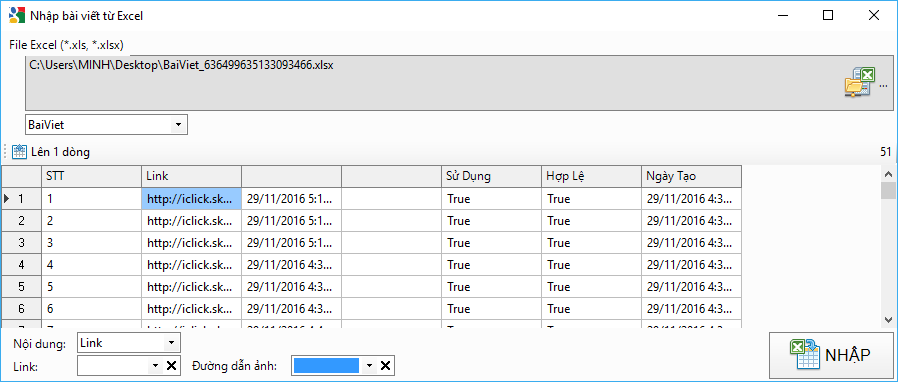Click the Sử Dụng column header
The image size is (898, 382).
pyautogui.click(x=491, y=176)
